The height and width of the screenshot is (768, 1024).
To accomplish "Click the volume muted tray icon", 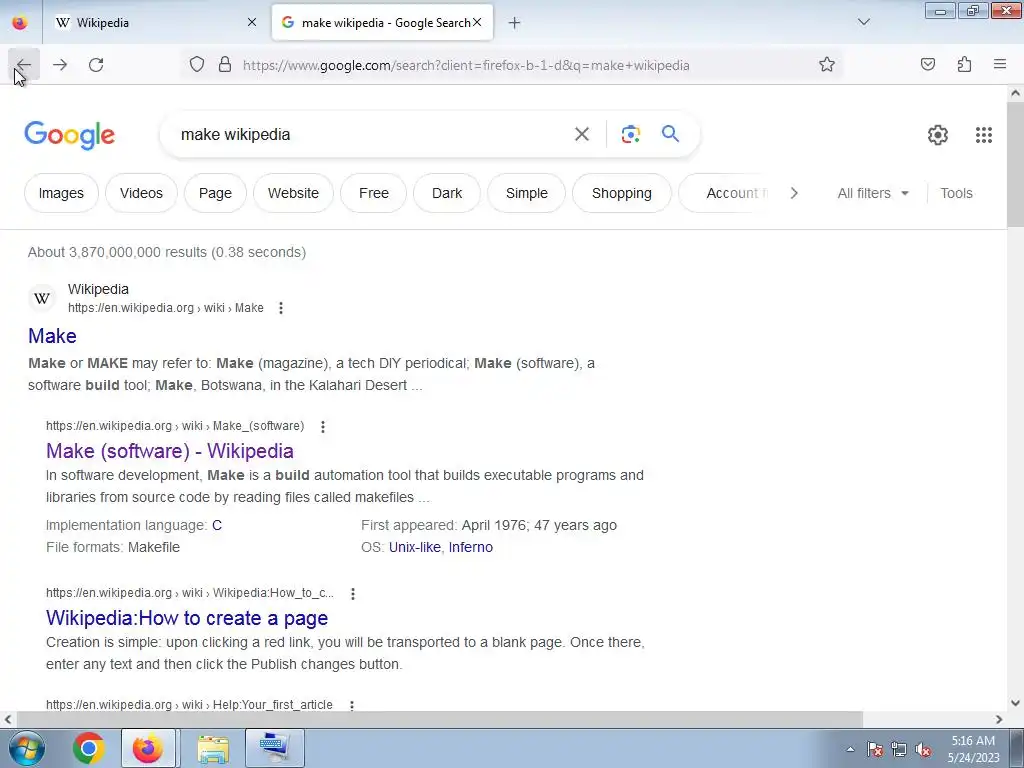I will [x=923, y=750].
